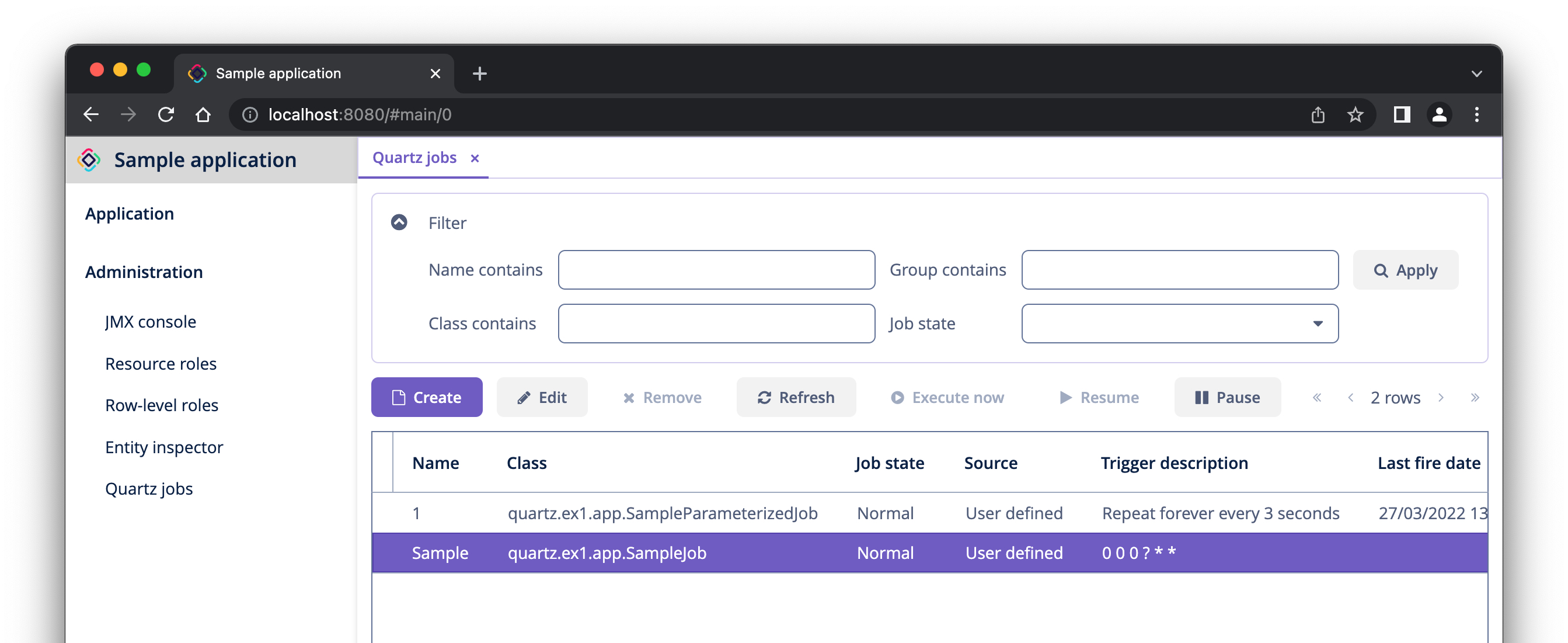Sort by Class column header
1568x643 pixels.
click(527, 463)
